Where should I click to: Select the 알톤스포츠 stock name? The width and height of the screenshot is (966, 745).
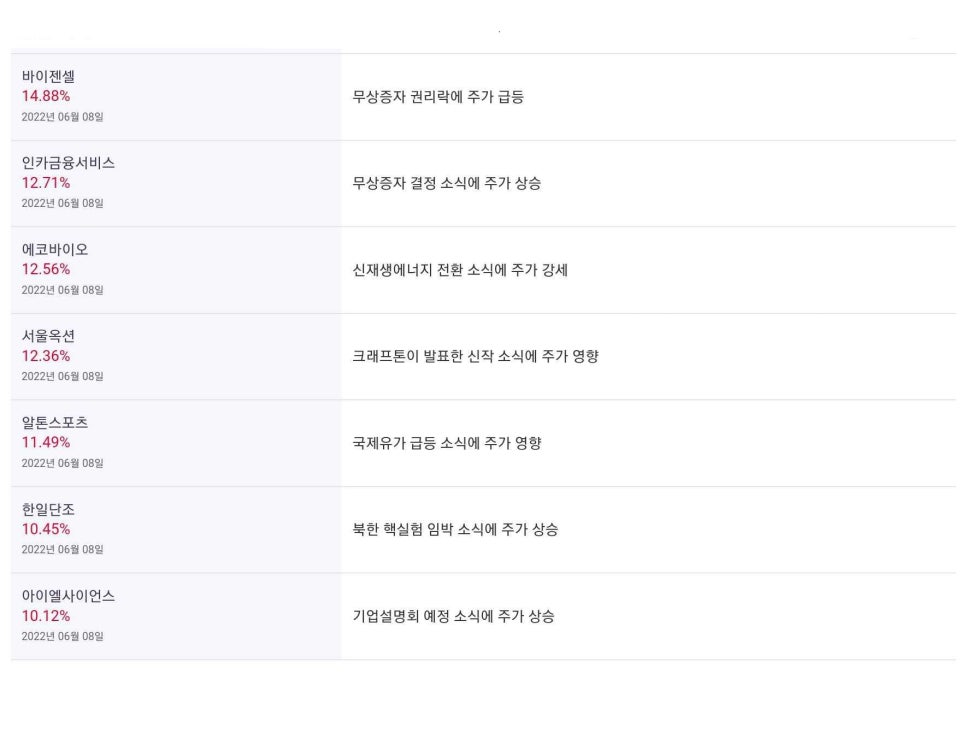click(x=55, y=423)
